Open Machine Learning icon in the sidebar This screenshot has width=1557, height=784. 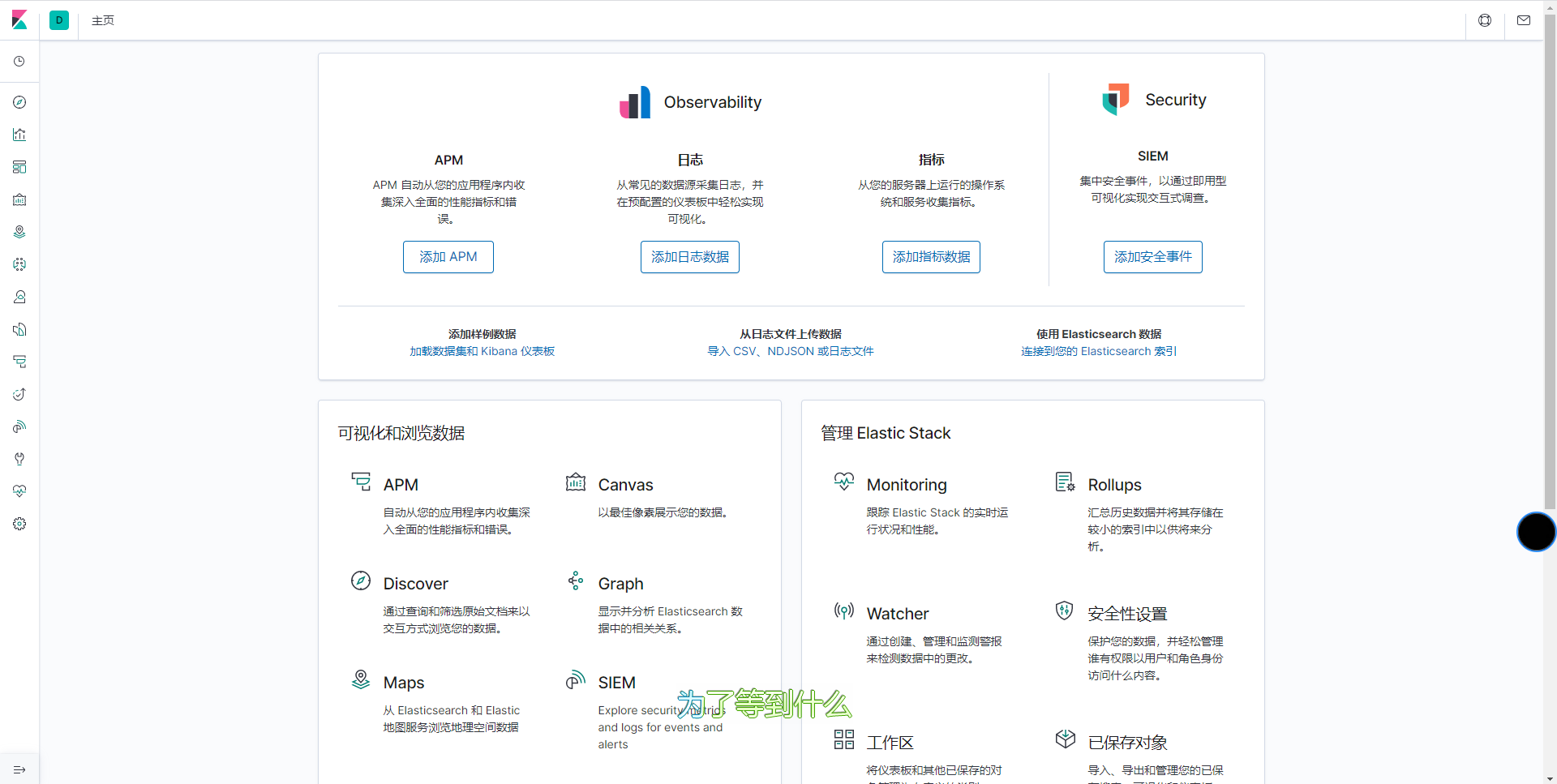point(19,264)
